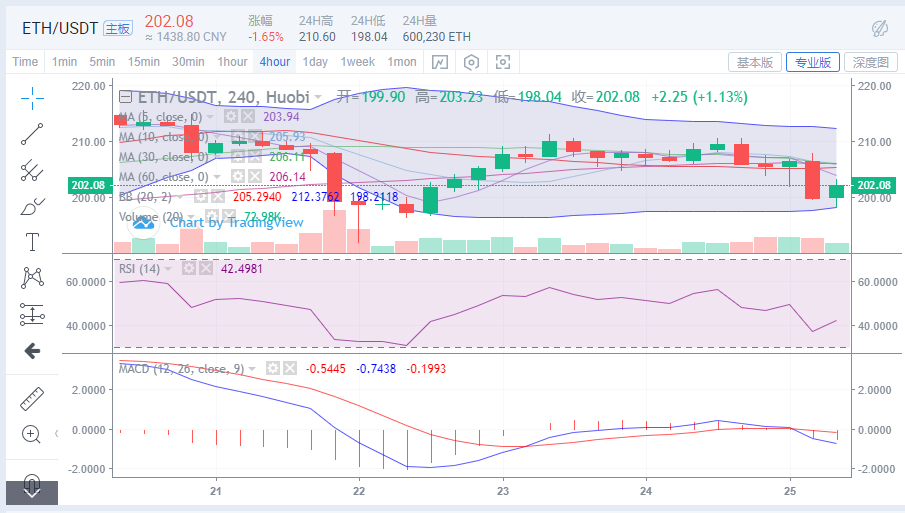The image size is (905, 513).
Task: Open Chart by TradingView link
Action: pyautogui.click(x=237, y=223)
